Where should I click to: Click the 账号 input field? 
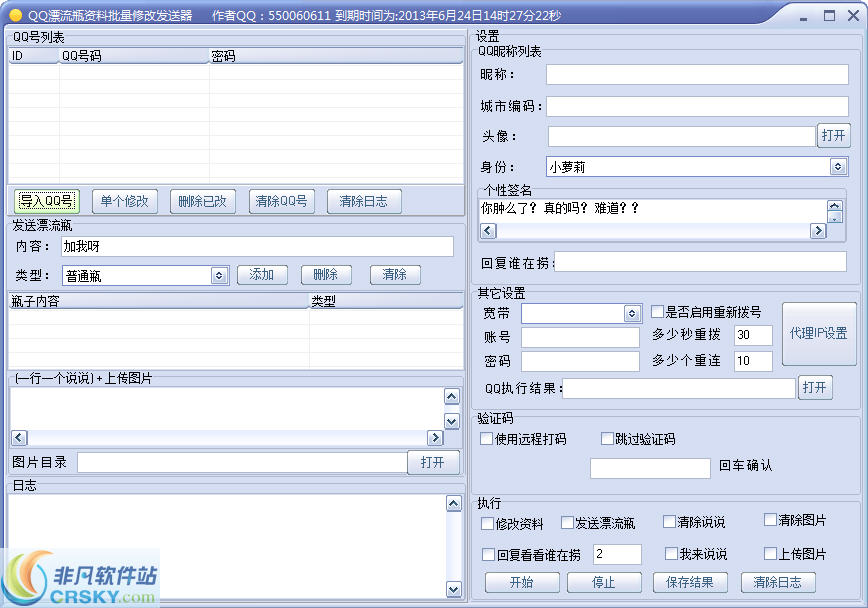tap(580, 337)
